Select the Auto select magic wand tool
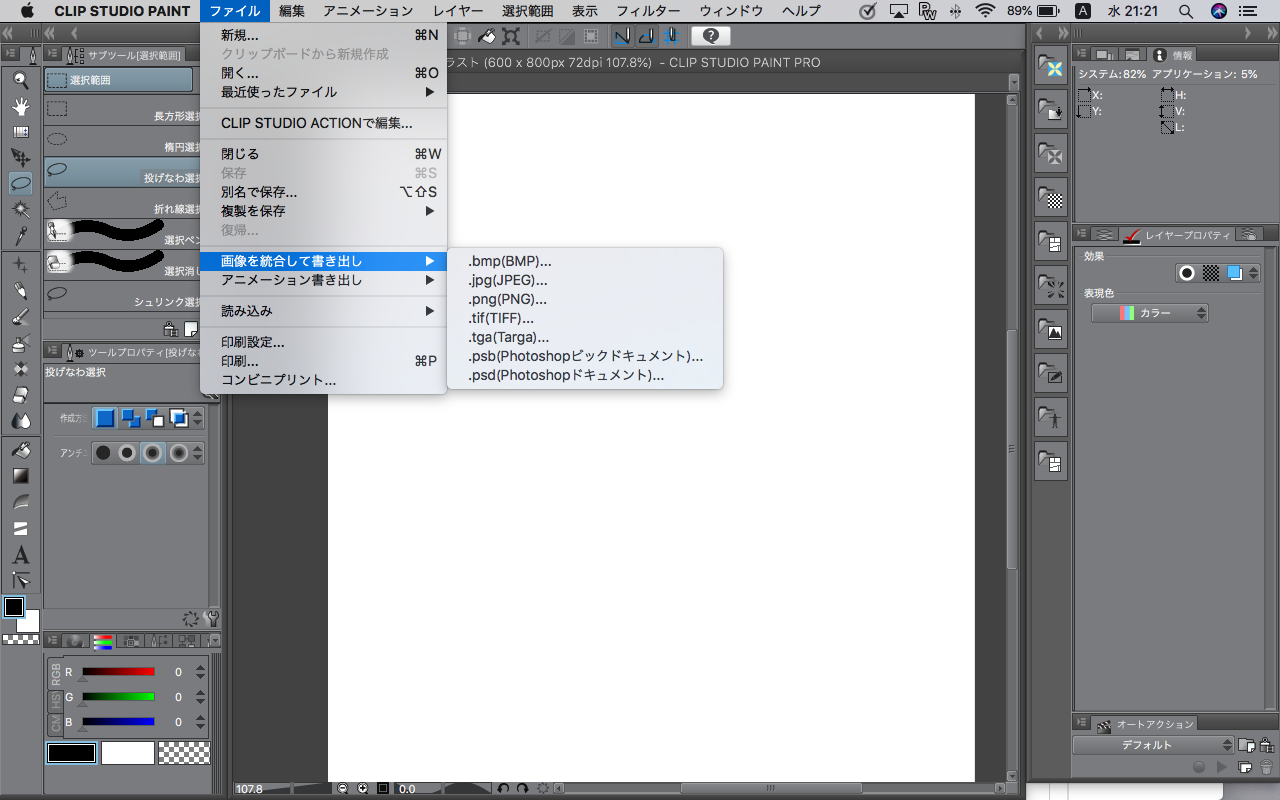 tap(20, 210)
